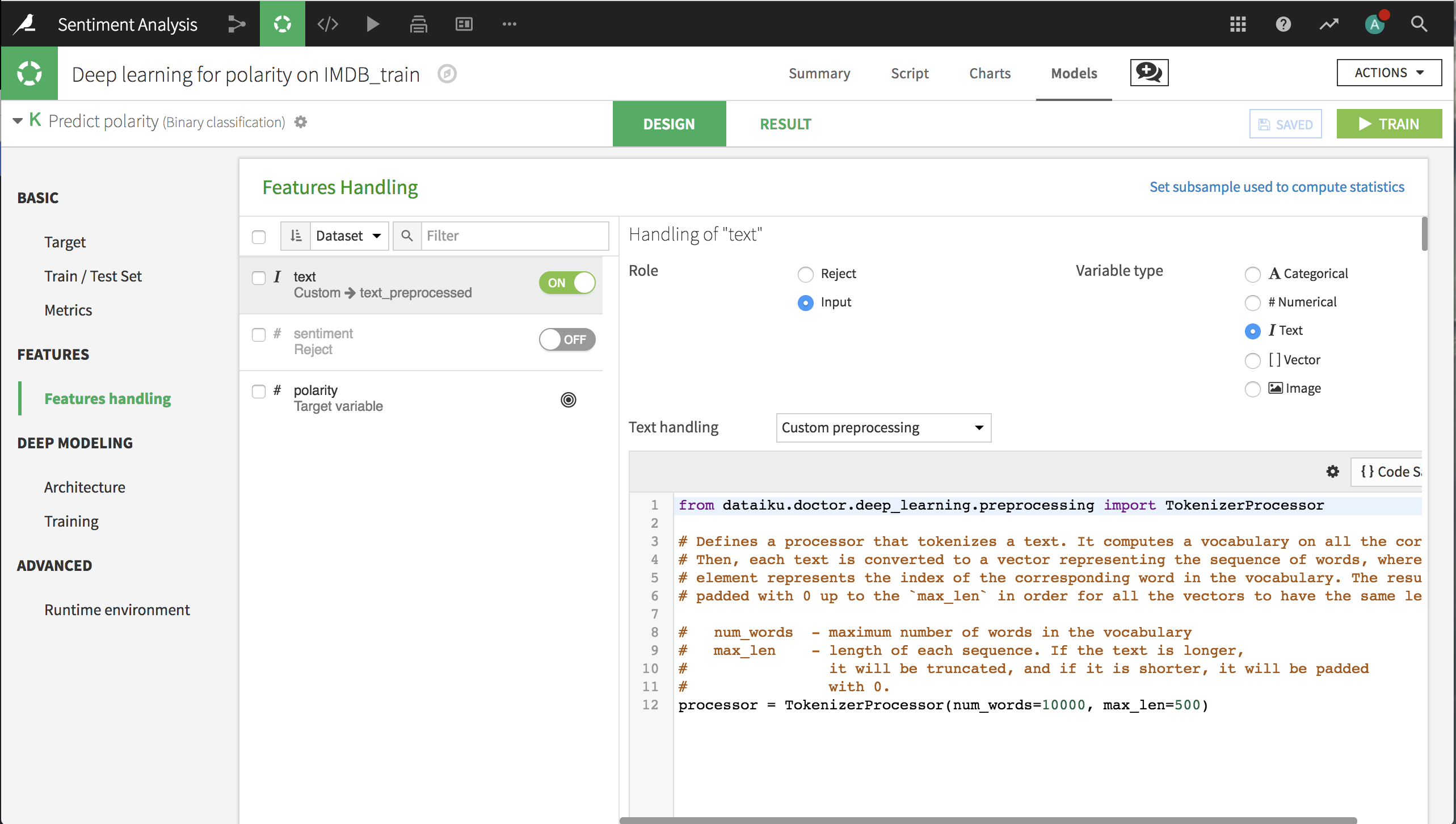
Task: Open task settings gear next to Predict polarity
Action: coord(301,122)
